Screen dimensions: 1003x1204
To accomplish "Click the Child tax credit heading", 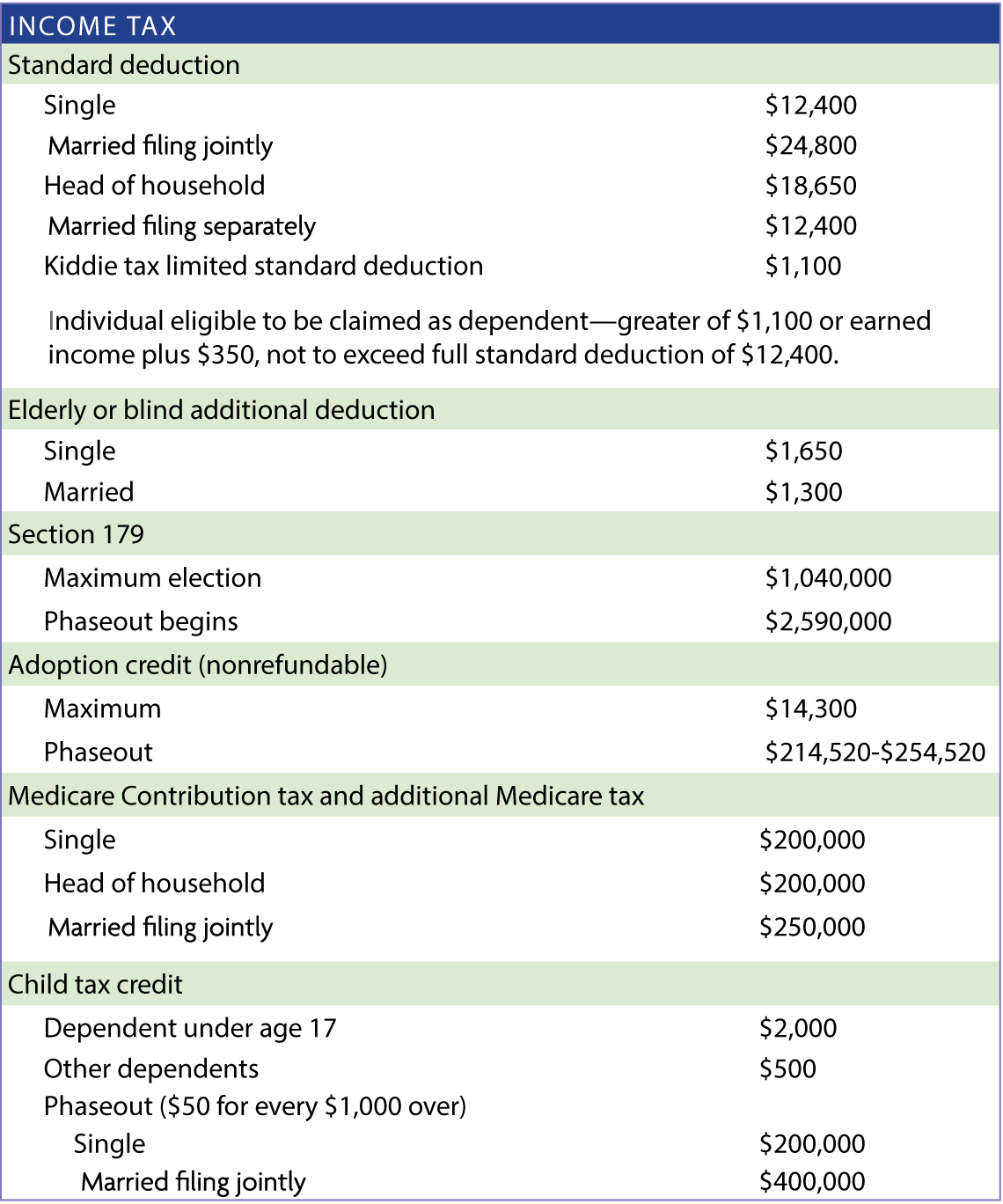I will 501,984.
